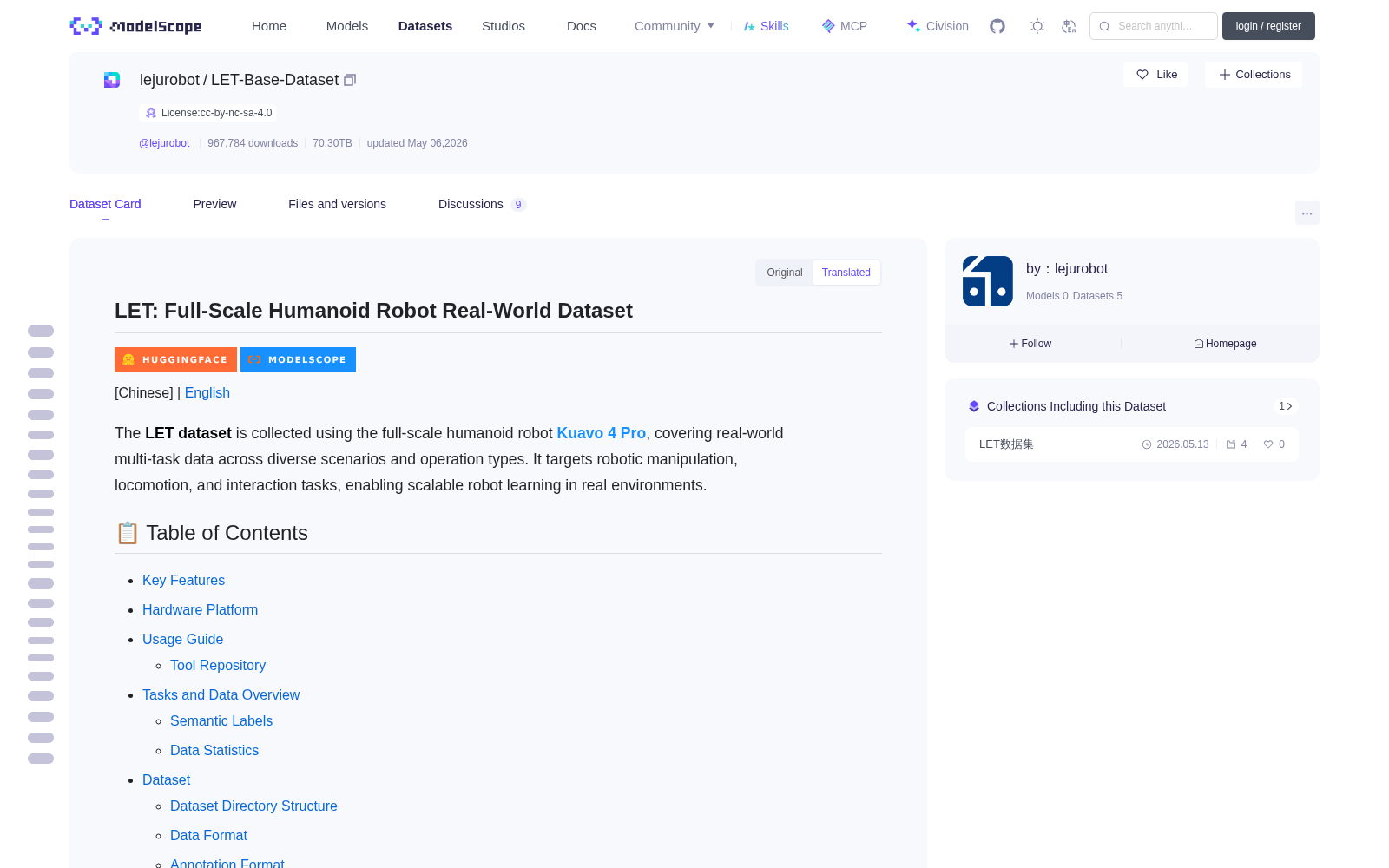1389x868 pixels.
Task: Click the search magnifier icon
Action: point(1104,26)
